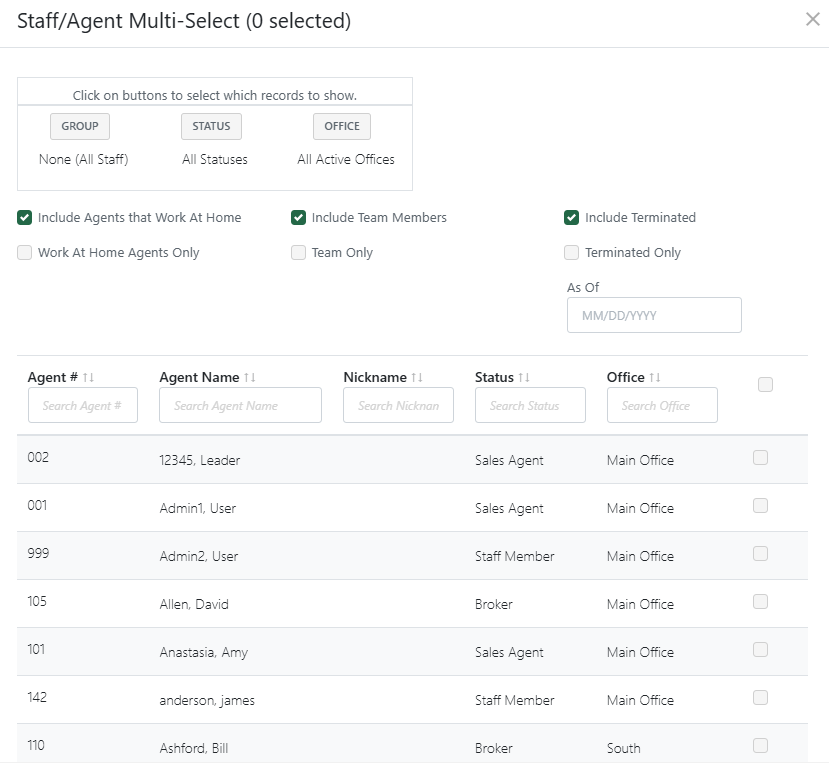The width and height of the screenshot is (829, 763).
Task: Click the As Of date field
Action: tap(654, 315)
